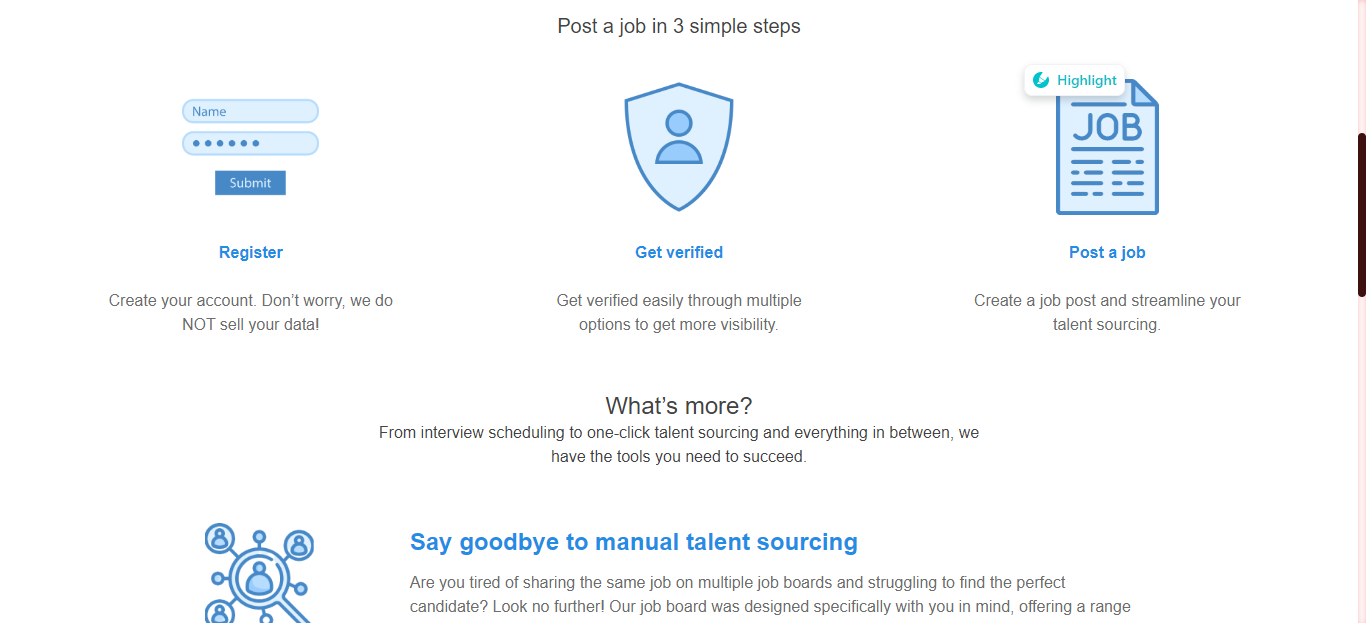Open the Register link
The image size is (1366, 623).
point(251,253)
